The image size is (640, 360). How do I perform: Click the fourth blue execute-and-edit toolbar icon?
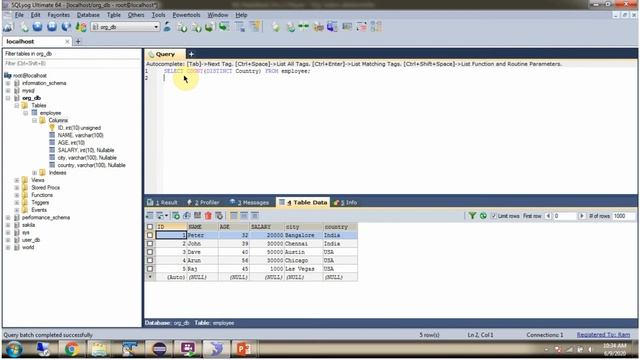coord(66,27)
